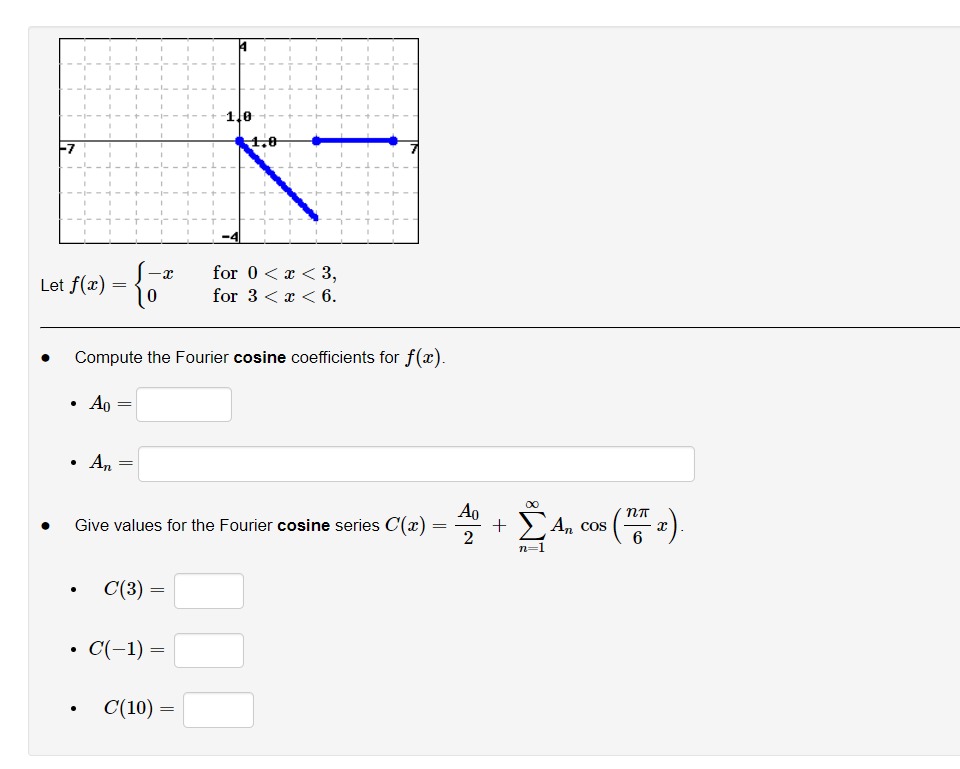Click the C(10) answer box
The width and height of the screenshot is (960, 769).
click(x=218, y=710)
